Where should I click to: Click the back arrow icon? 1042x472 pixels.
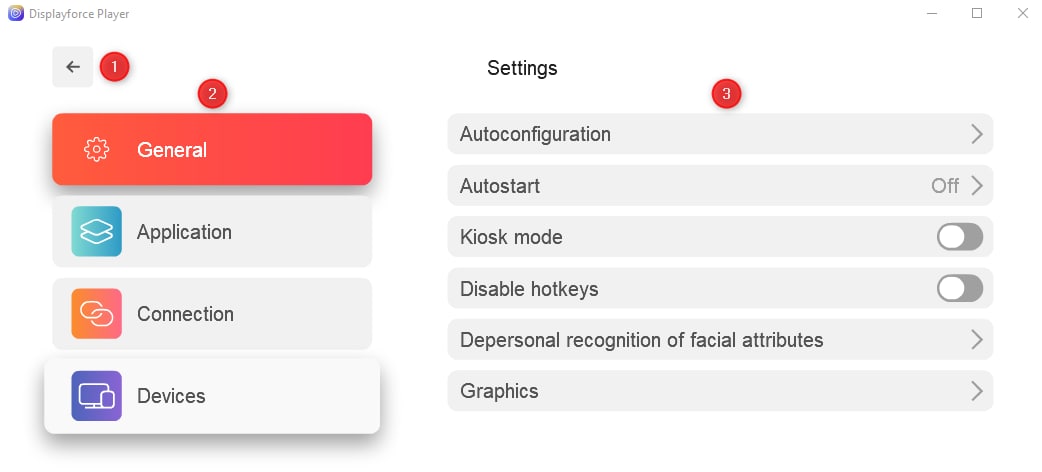[x=73, y=66]
